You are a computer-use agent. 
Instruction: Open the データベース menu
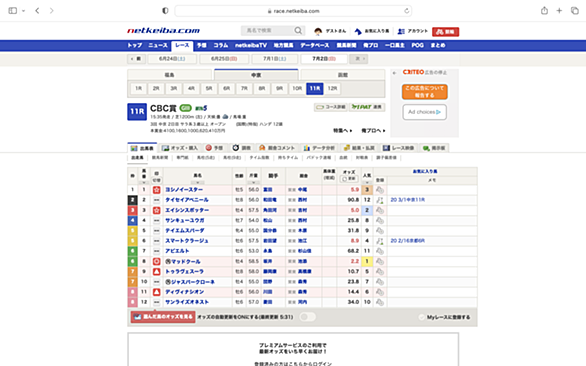[x=315, y=45]
